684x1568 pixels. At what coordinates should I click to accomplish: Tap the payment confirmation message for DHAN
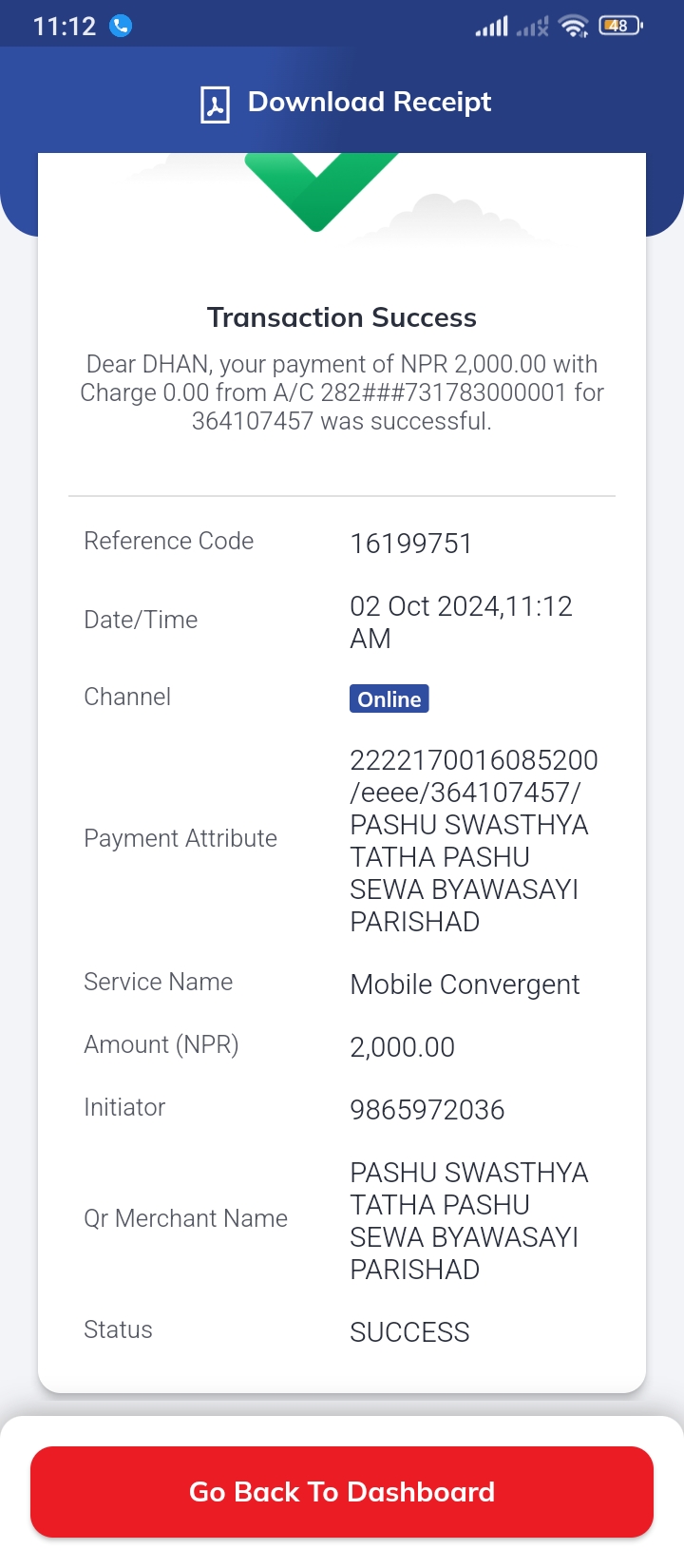pos(342,392)
